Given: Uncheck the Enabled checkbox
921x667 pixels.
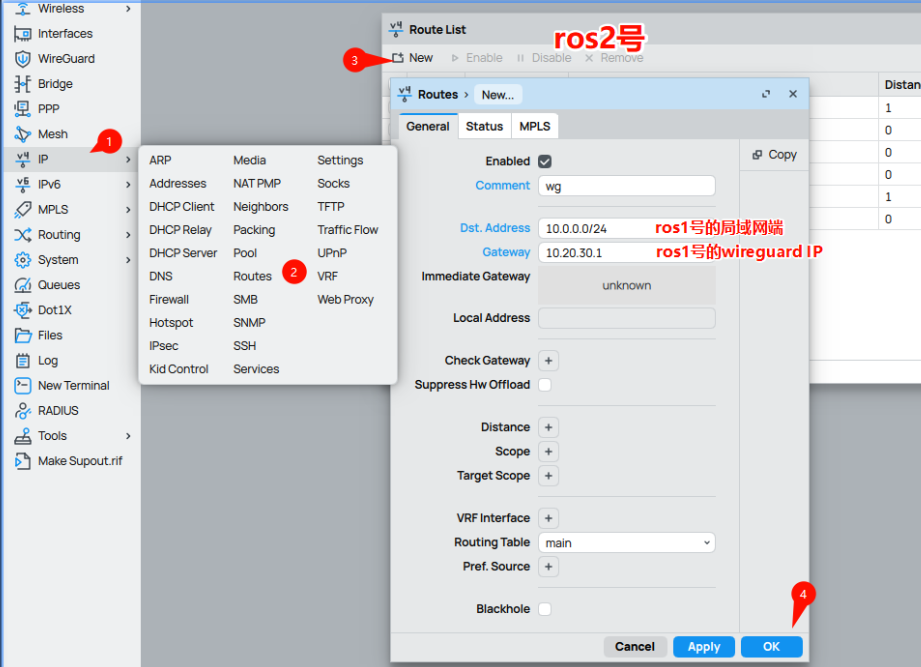Looking at the screenshot, I should pos(545,161).
